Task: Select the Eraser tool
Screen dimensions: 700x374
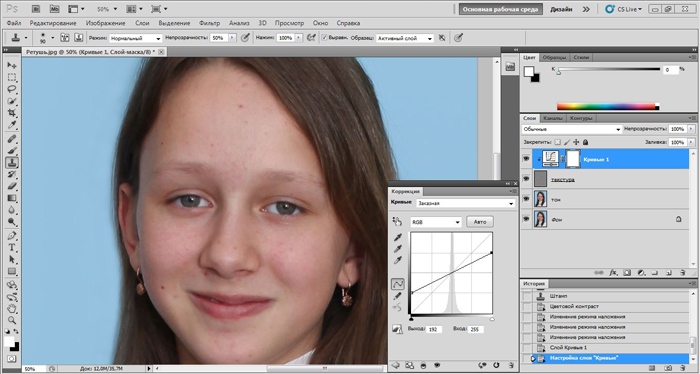Action: tap(12, 187)
